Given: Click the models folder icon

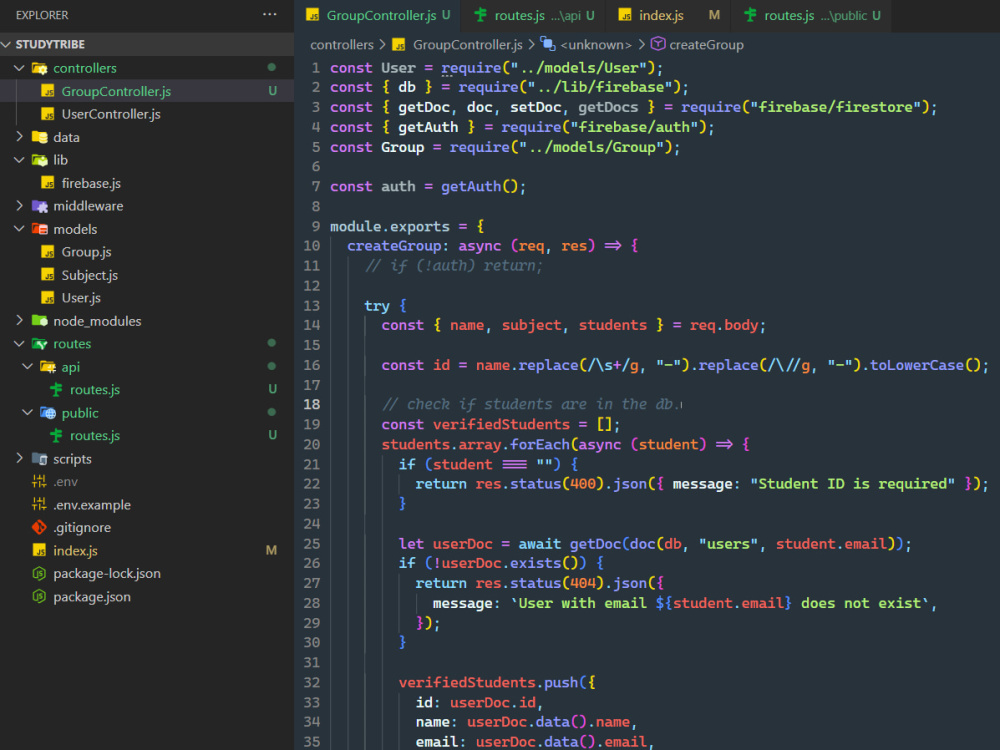Looking at the screenshot, I should point(40,228).
